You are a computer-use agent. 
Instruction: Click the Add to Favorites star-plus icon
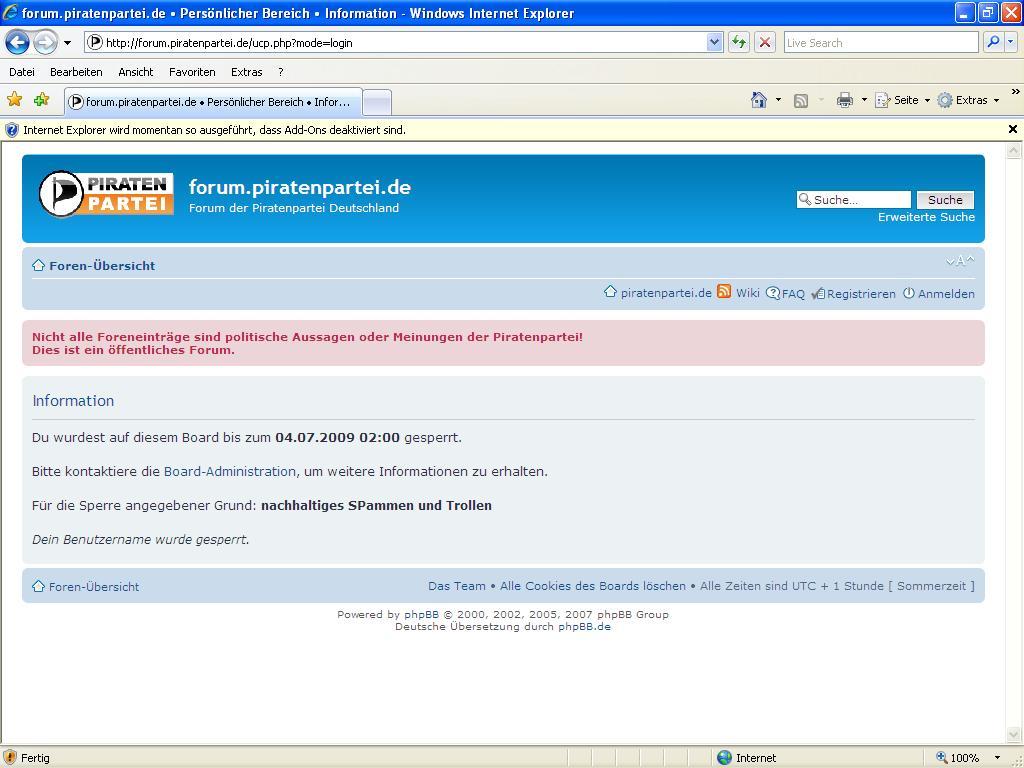(x=41, y=99)
